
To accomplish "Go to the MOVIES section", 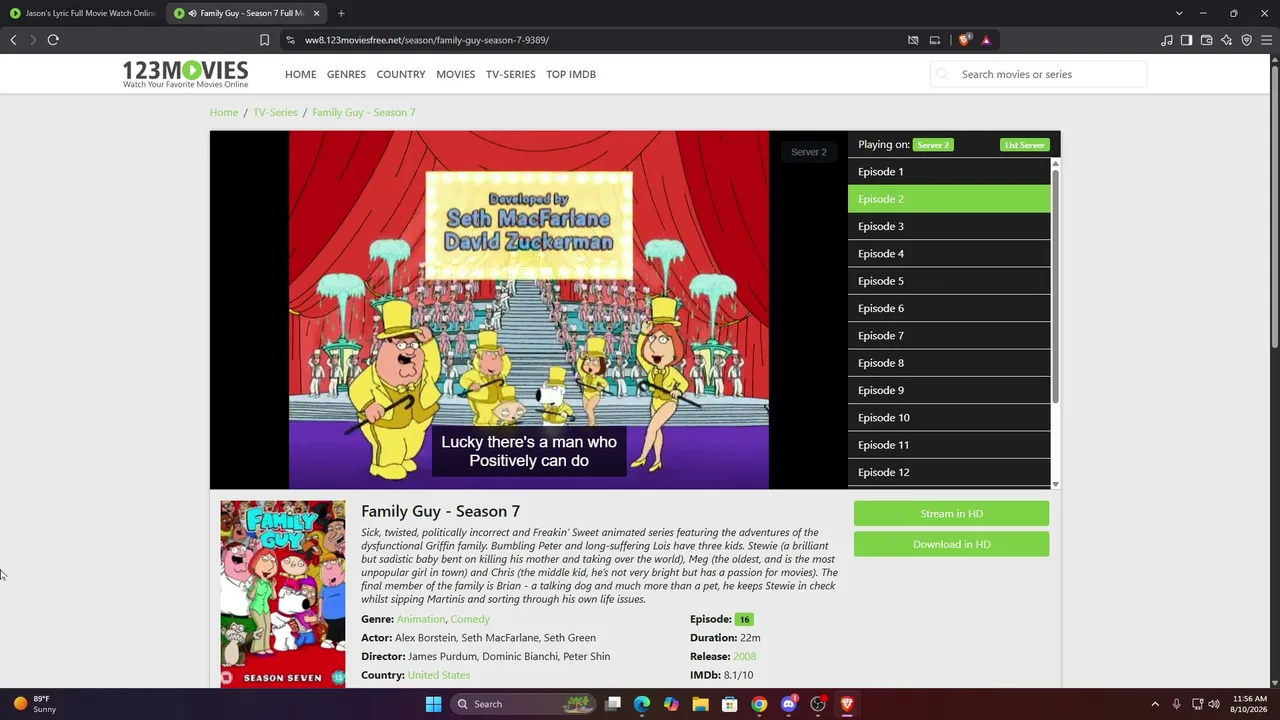I will [x=455, y=74].
